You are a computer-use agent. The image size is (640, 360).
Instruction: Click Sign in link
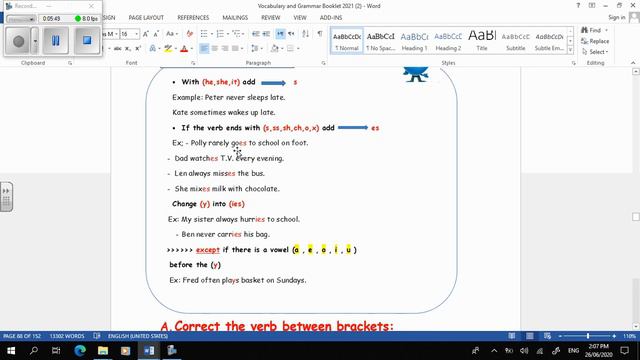(616, 18)
